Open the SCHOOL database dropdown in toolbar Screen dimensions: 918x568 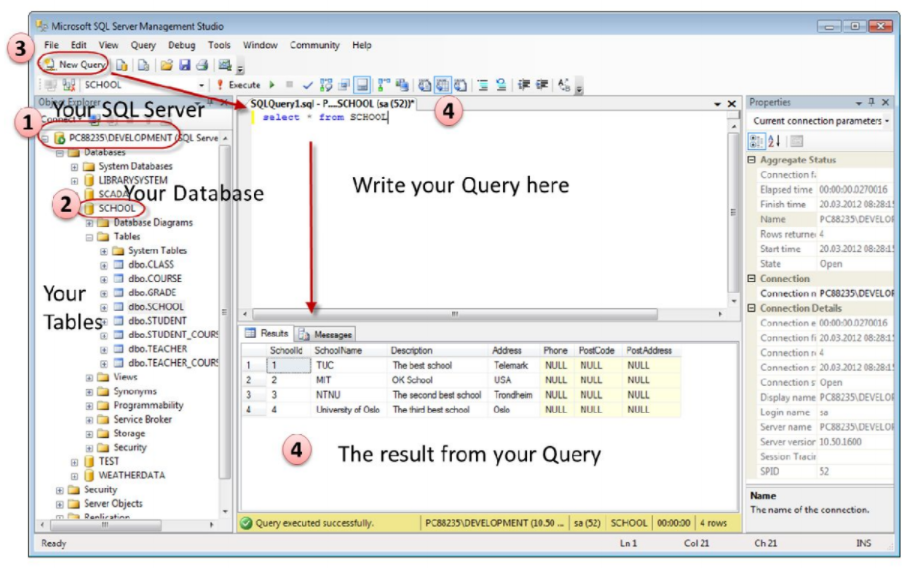click(x=201, y=85)
